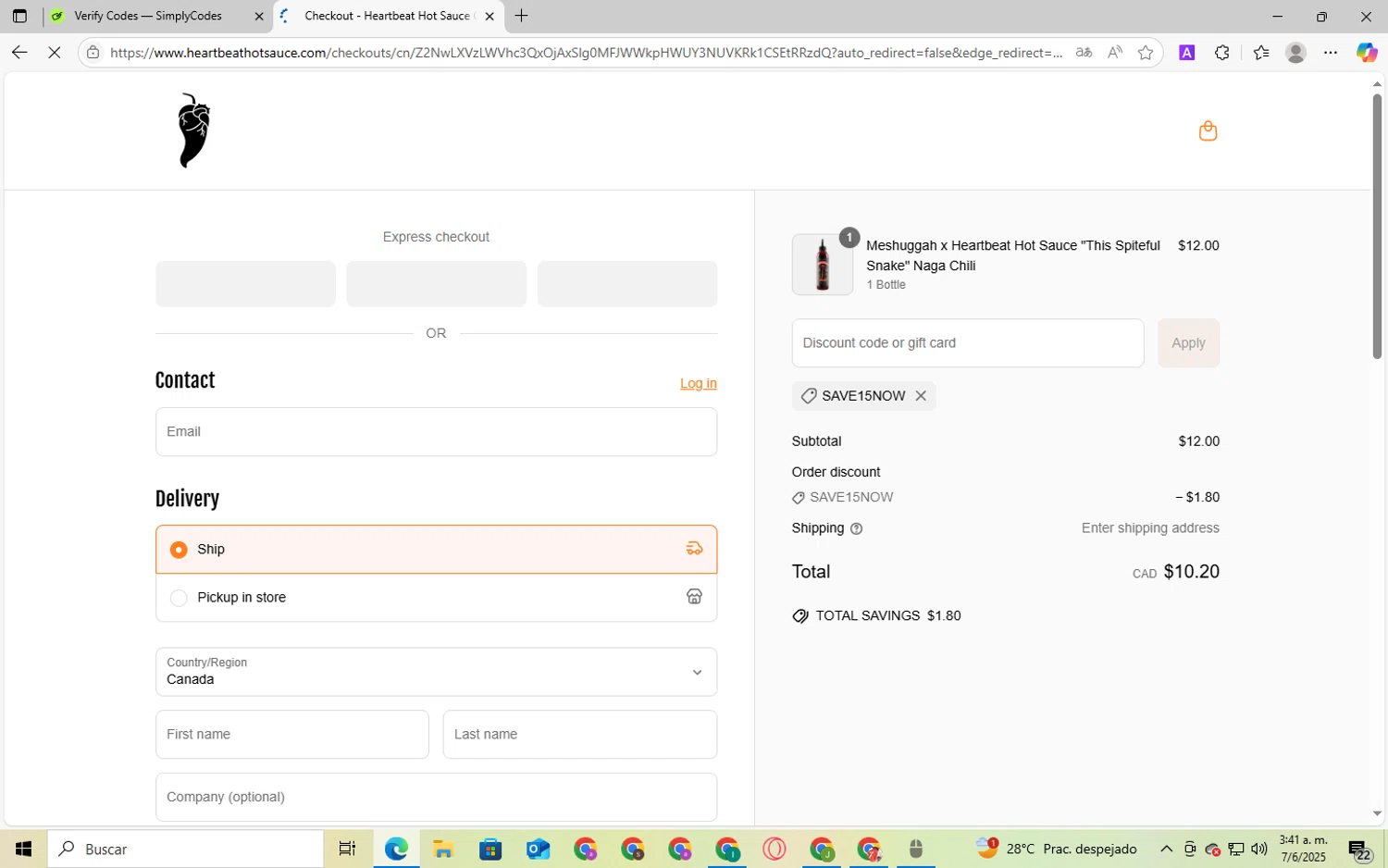The height and width of the screenshot is (868, 1388).
Task: Select the Ship delivery option
Action: pos(179,550)
